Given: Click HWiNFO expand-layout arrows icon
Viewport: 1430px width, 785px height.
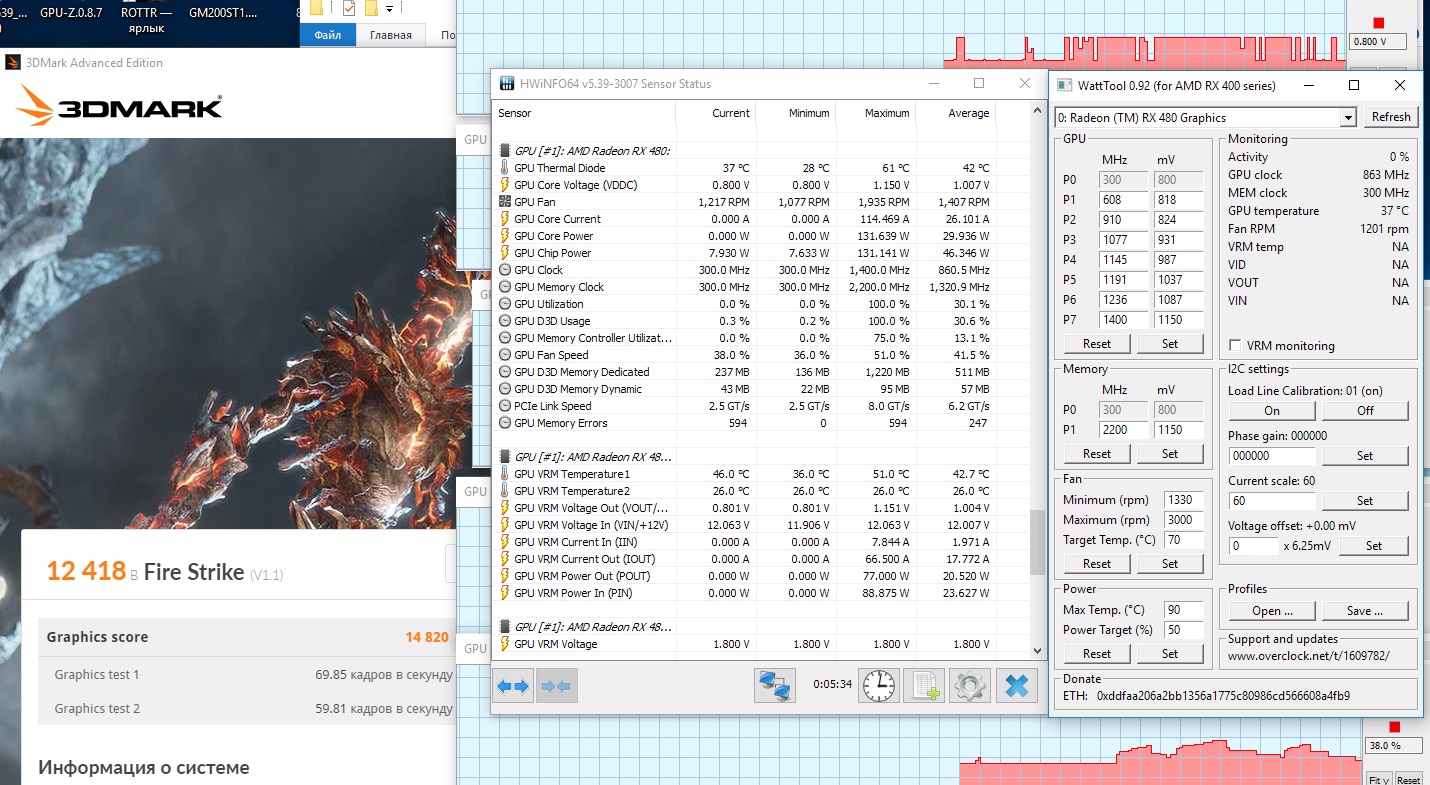Looking at the screenshot, I should tap(513, 686).
